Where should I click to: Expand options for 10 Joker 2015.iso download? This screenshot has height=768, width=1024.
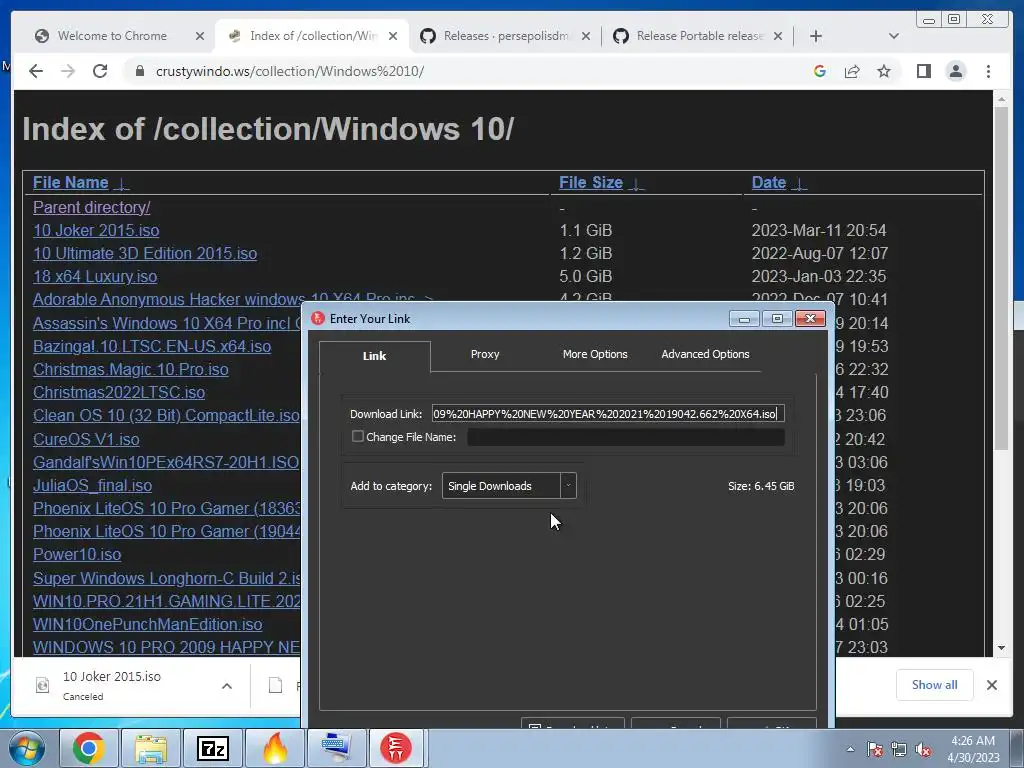227,686
